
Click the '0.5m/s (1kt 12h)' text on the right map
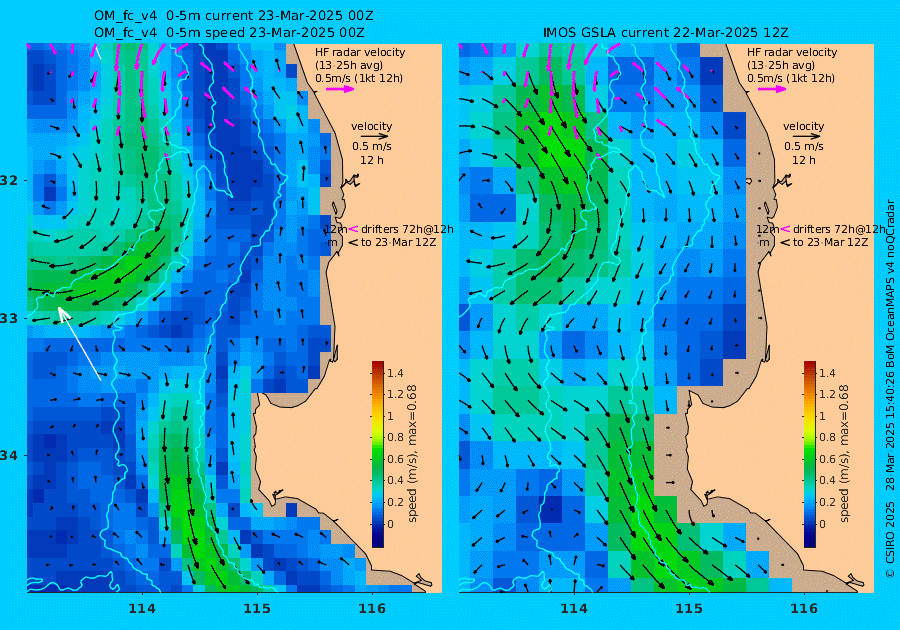point(790,78)
